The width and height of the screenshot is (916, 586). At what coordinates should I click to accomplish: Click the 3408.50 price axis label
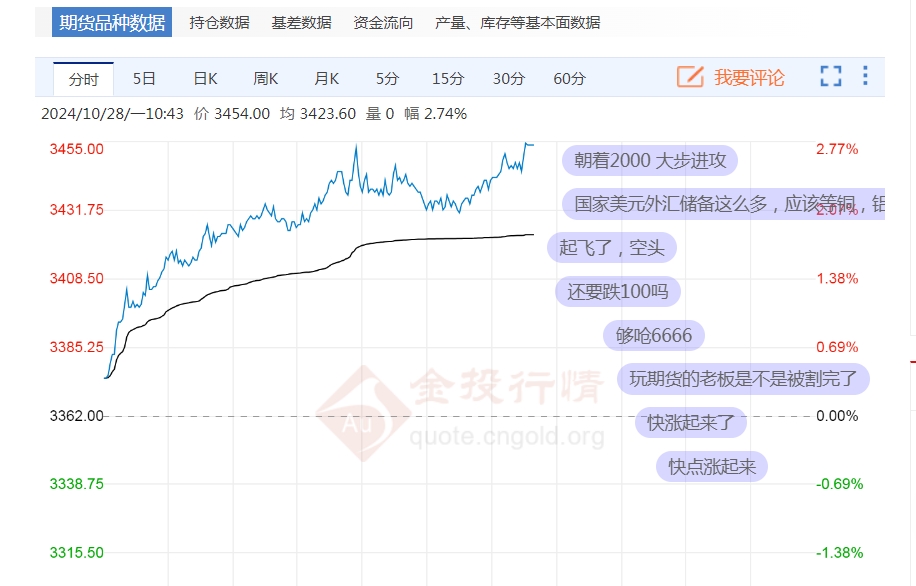click(x=77, y=278)
